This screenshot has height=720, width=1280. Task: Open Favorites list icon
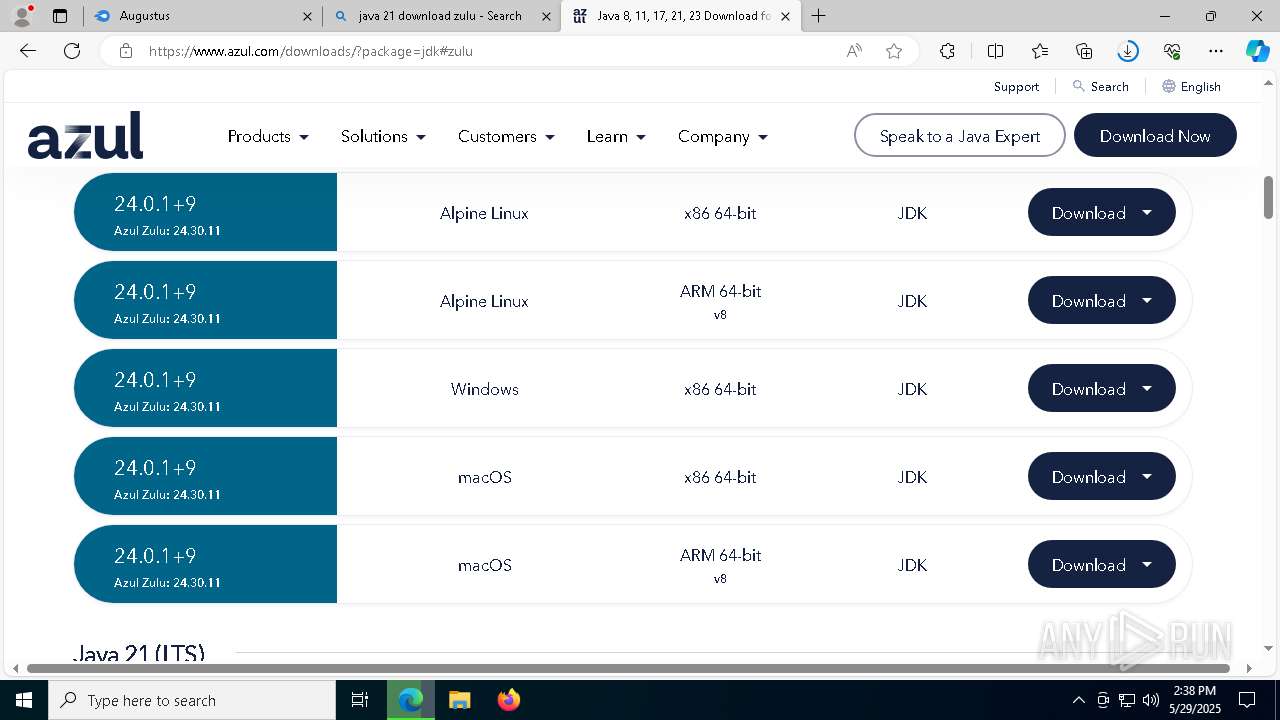coord(1040,51)
